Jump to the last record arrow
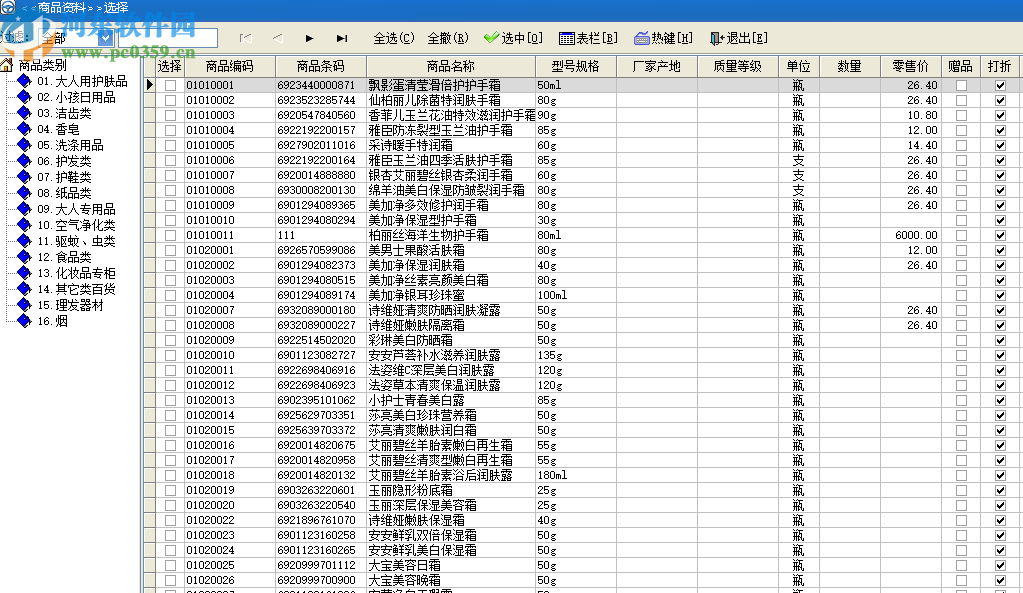 click(342, 38)
